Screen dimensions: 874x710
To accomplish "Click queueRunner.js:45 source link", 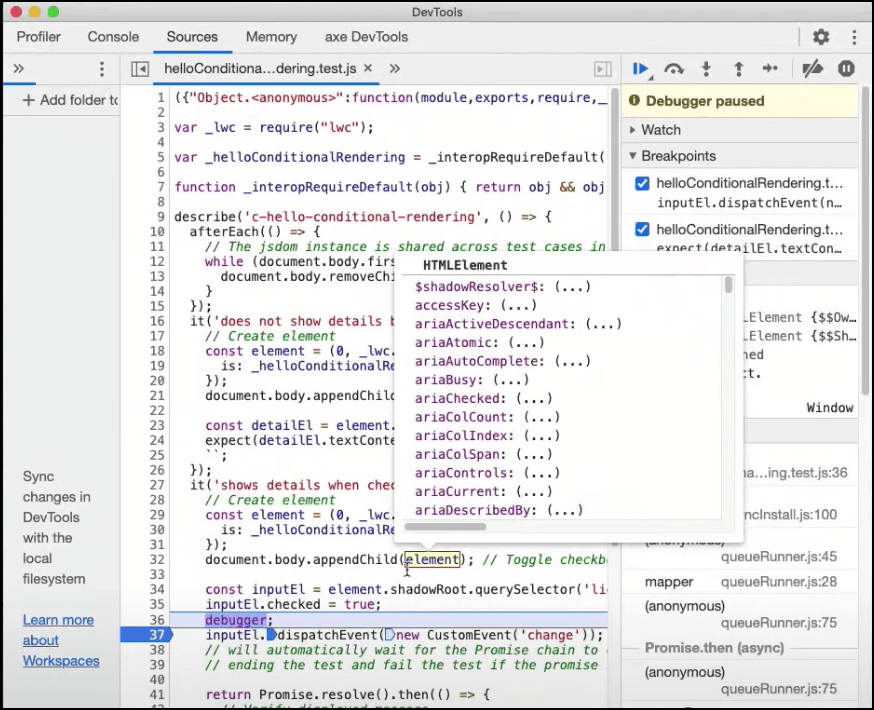I will (779, 556).
